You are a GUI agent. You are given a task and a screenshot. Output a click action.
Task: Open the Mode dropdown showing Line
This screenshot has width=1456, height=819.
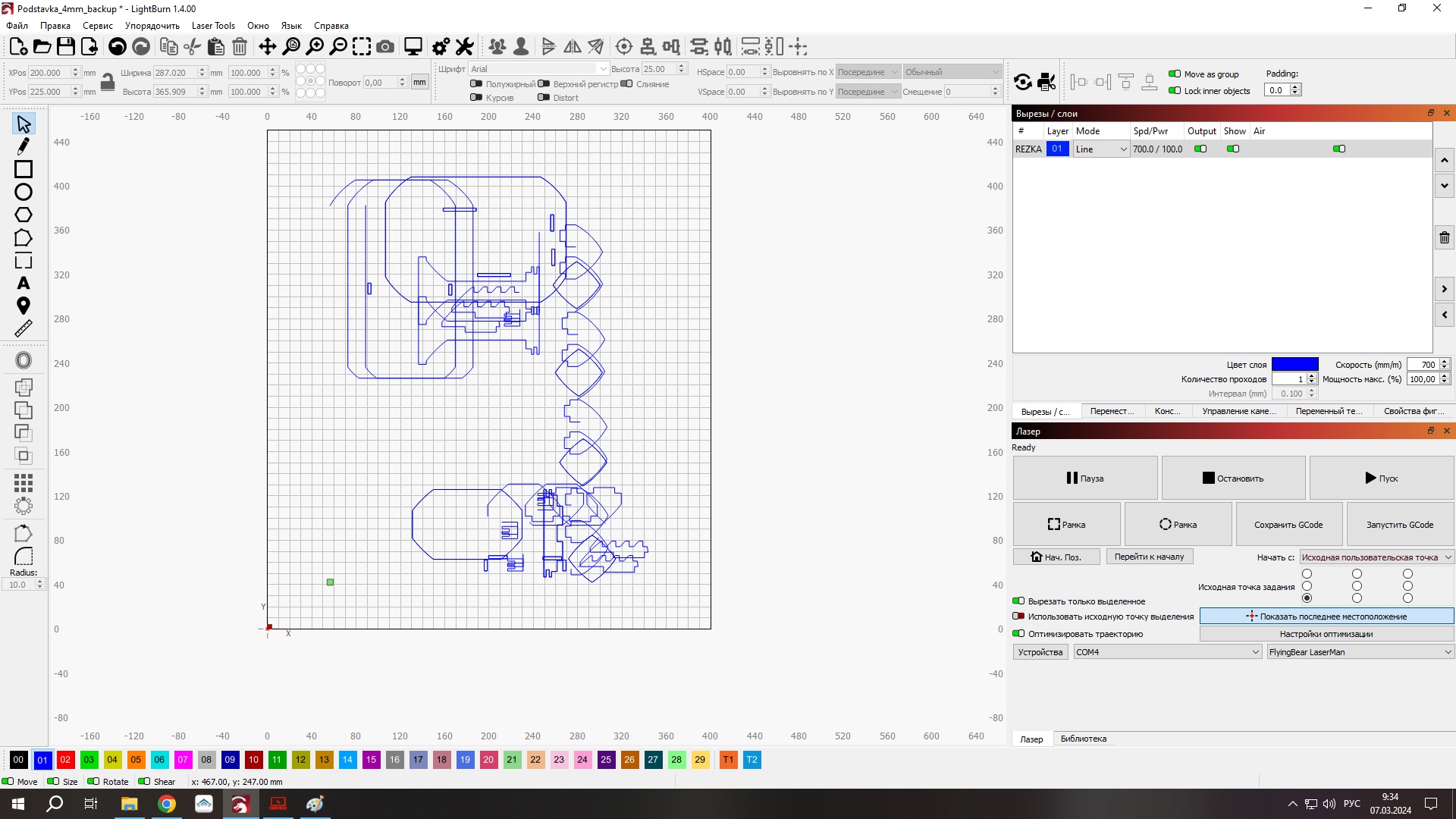[1101, 149]
